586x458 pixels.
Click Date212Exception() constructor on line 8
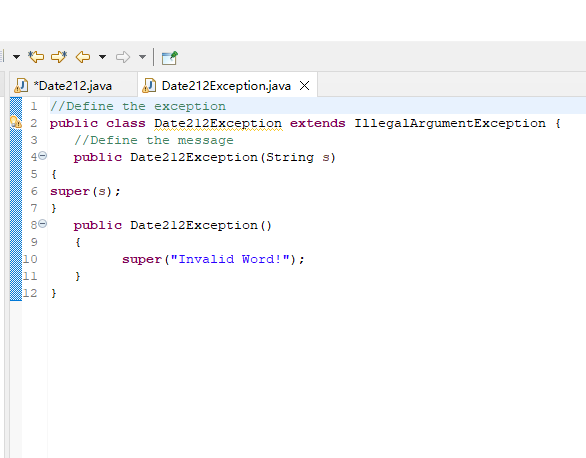[x=201, y=225]
